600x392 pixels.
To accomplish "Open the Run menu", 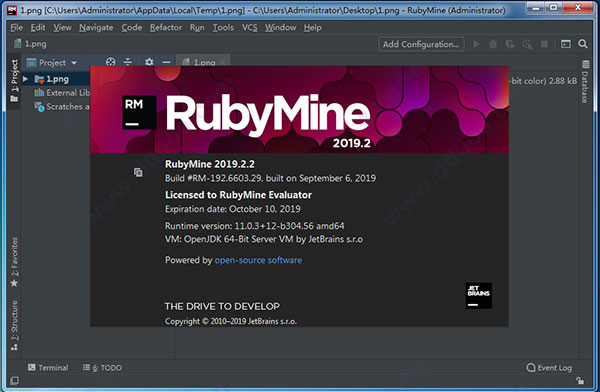I will pyautogui.click(x=197, y=28).
